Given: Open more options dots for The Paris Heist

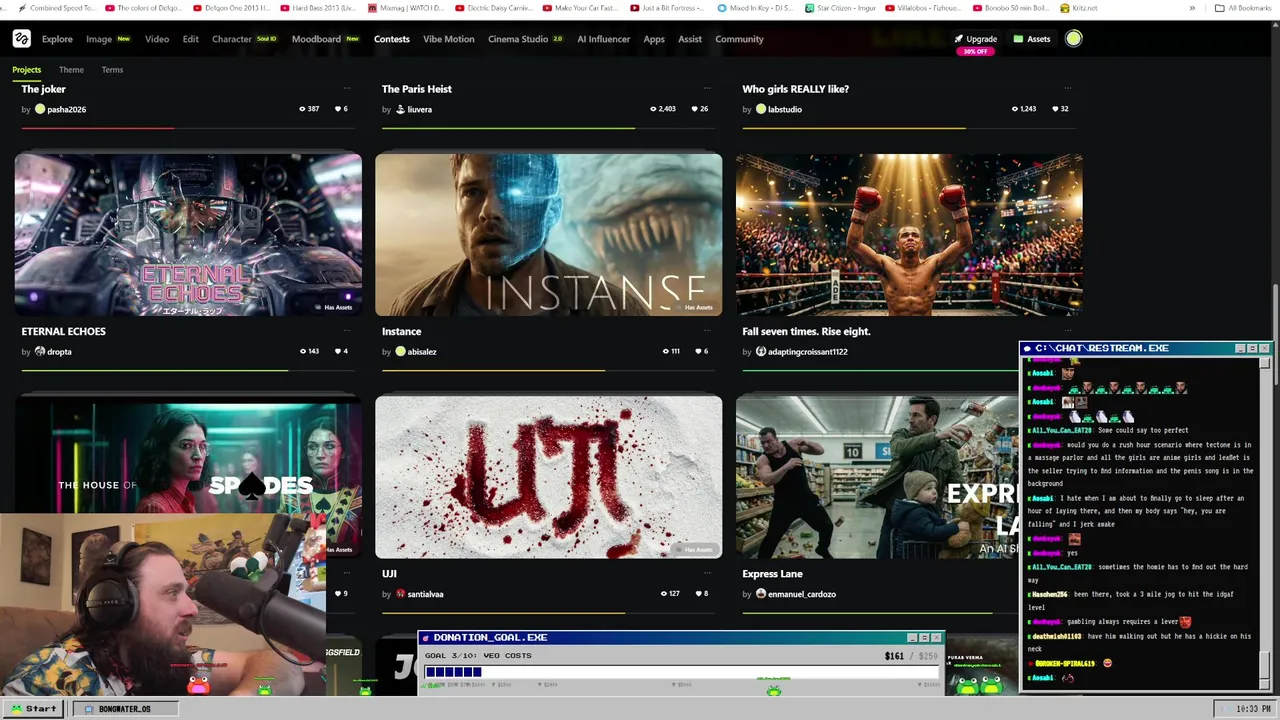Looking at the screenshot, I should (x=707, y=88).
